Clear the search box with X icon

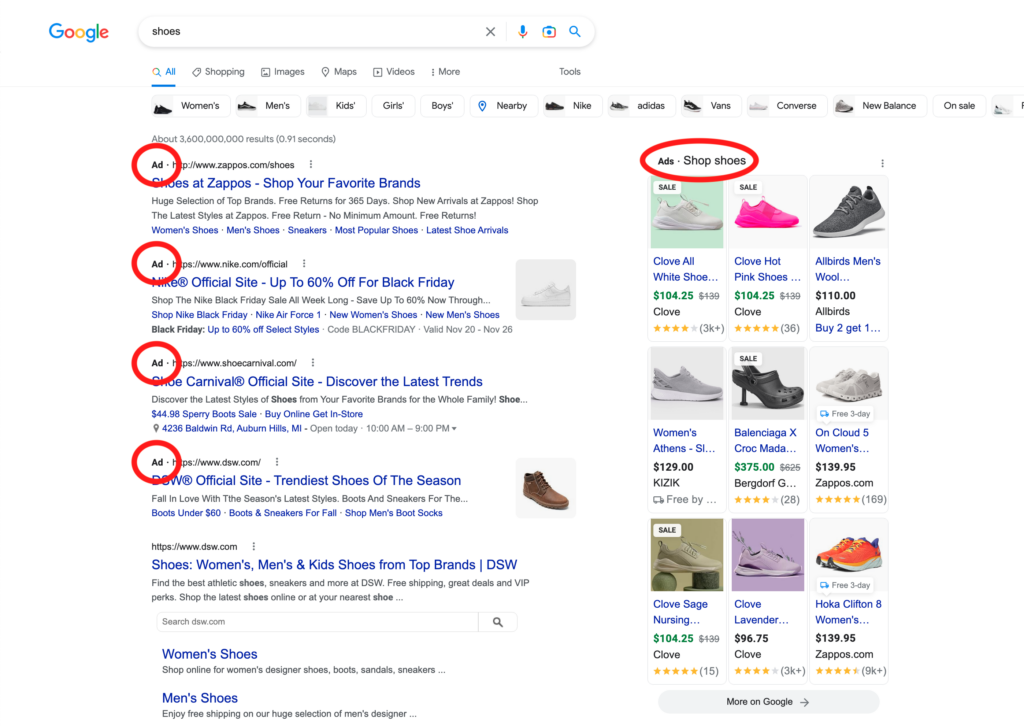tap(490, 31)
